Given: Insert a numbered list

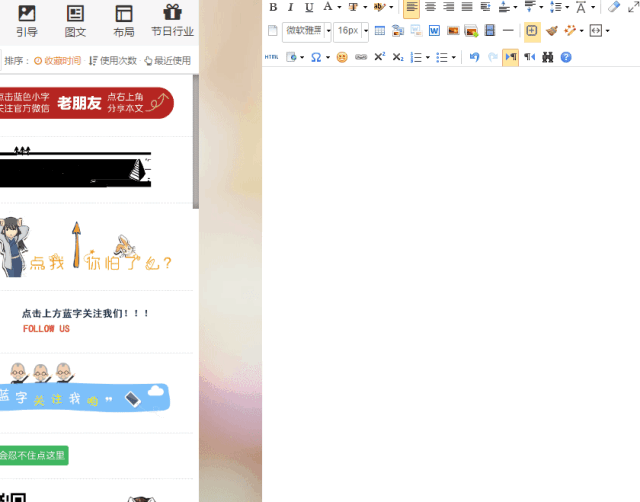Looking at the screenshot, I should click(416, 57).
